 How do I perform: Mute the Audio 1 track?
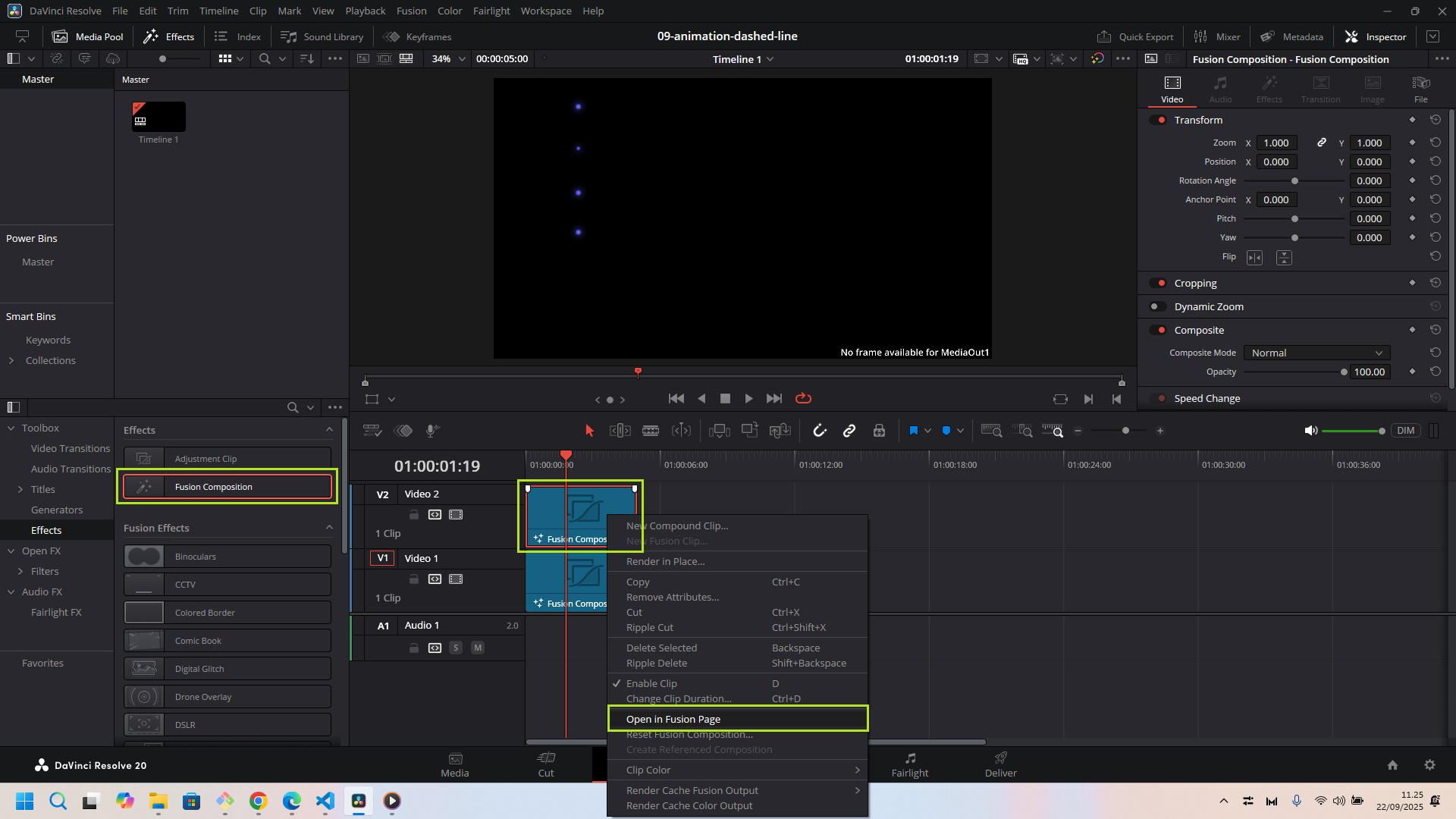(478, 648)
